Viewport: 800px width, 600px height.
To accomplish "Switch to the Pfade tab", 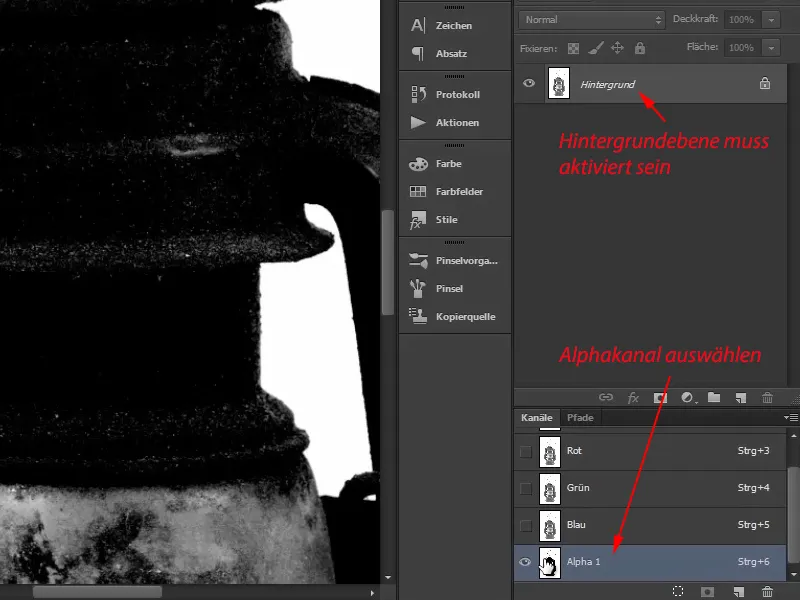I will tap(580, 417).
